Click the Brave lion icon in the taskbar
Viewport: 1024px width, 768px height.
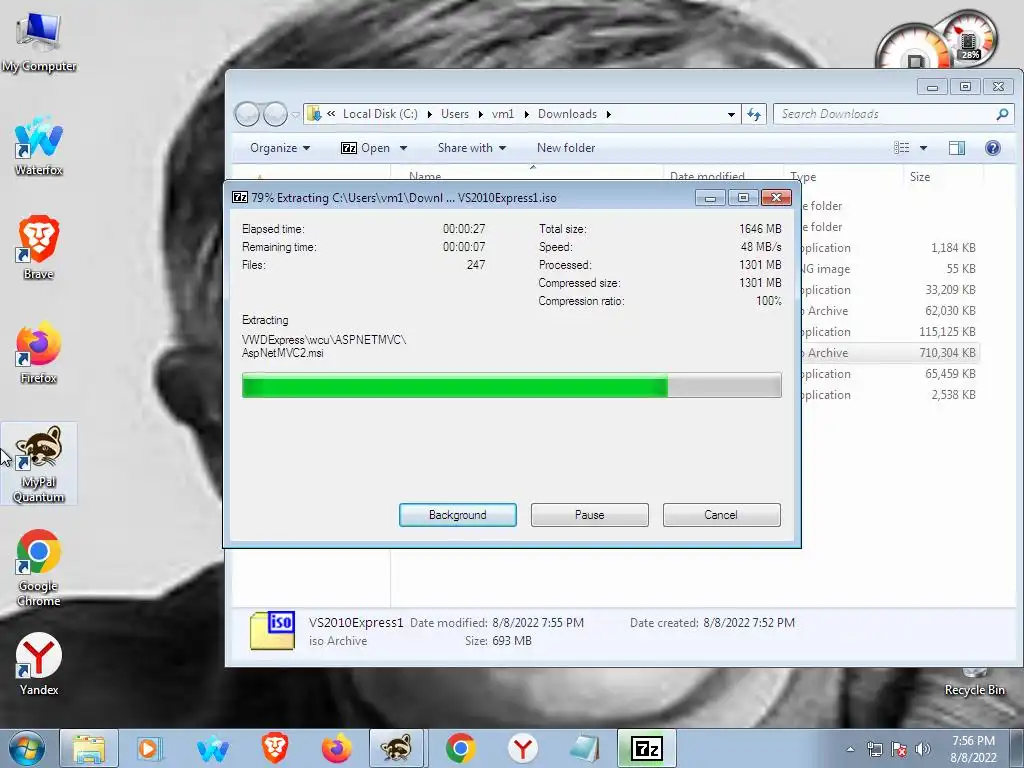point(275,748)
